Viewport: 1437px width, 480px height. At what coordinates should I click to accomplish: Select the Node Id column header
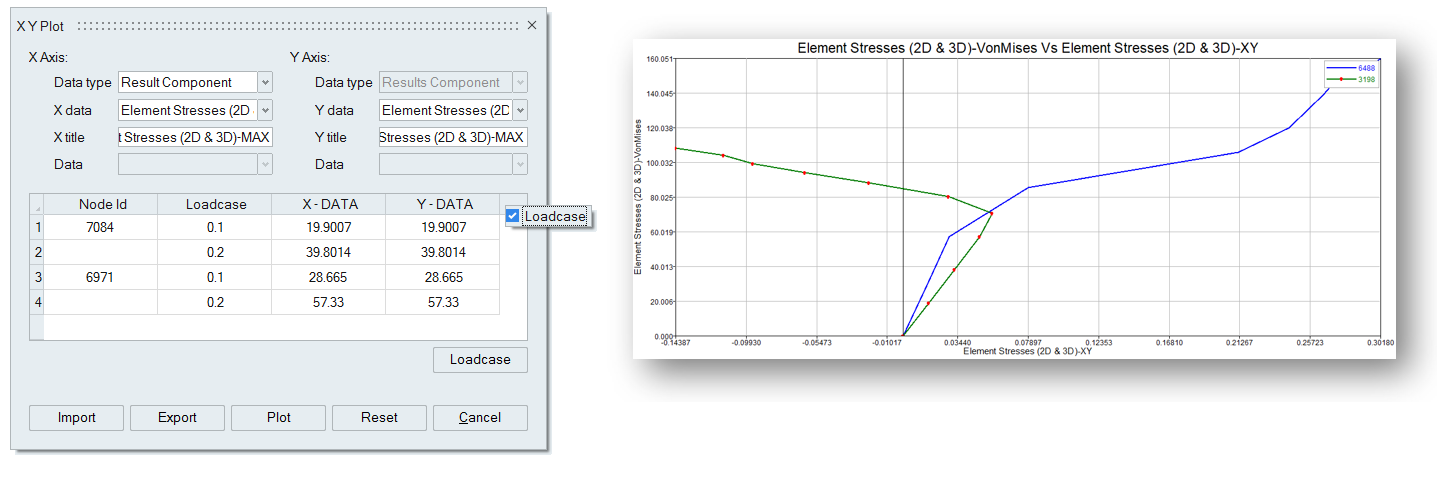102,204
